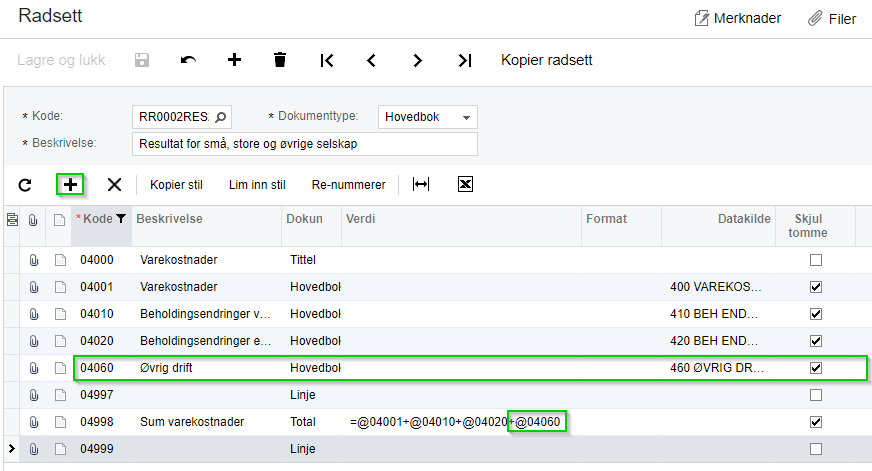Open attachment clip for row 04010
Screen dimensions: 872x471
(34, 314)
